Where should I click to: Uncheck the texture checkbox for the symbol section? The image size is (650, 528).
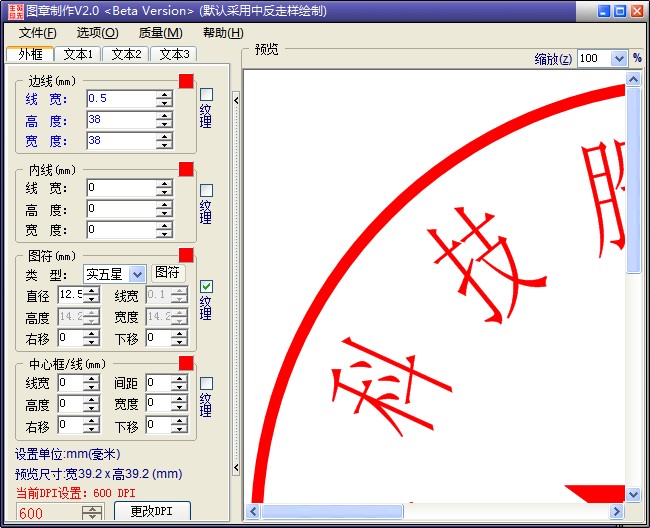coord(207,287)
